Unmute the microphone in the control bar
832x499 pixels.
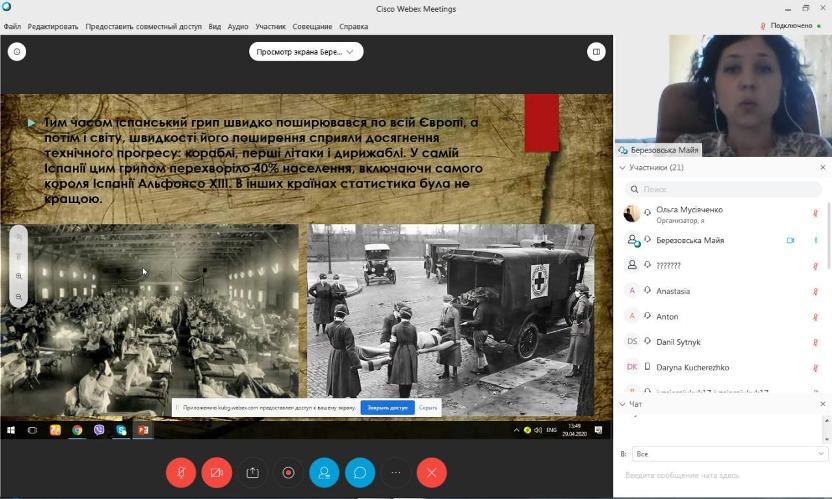181,472
